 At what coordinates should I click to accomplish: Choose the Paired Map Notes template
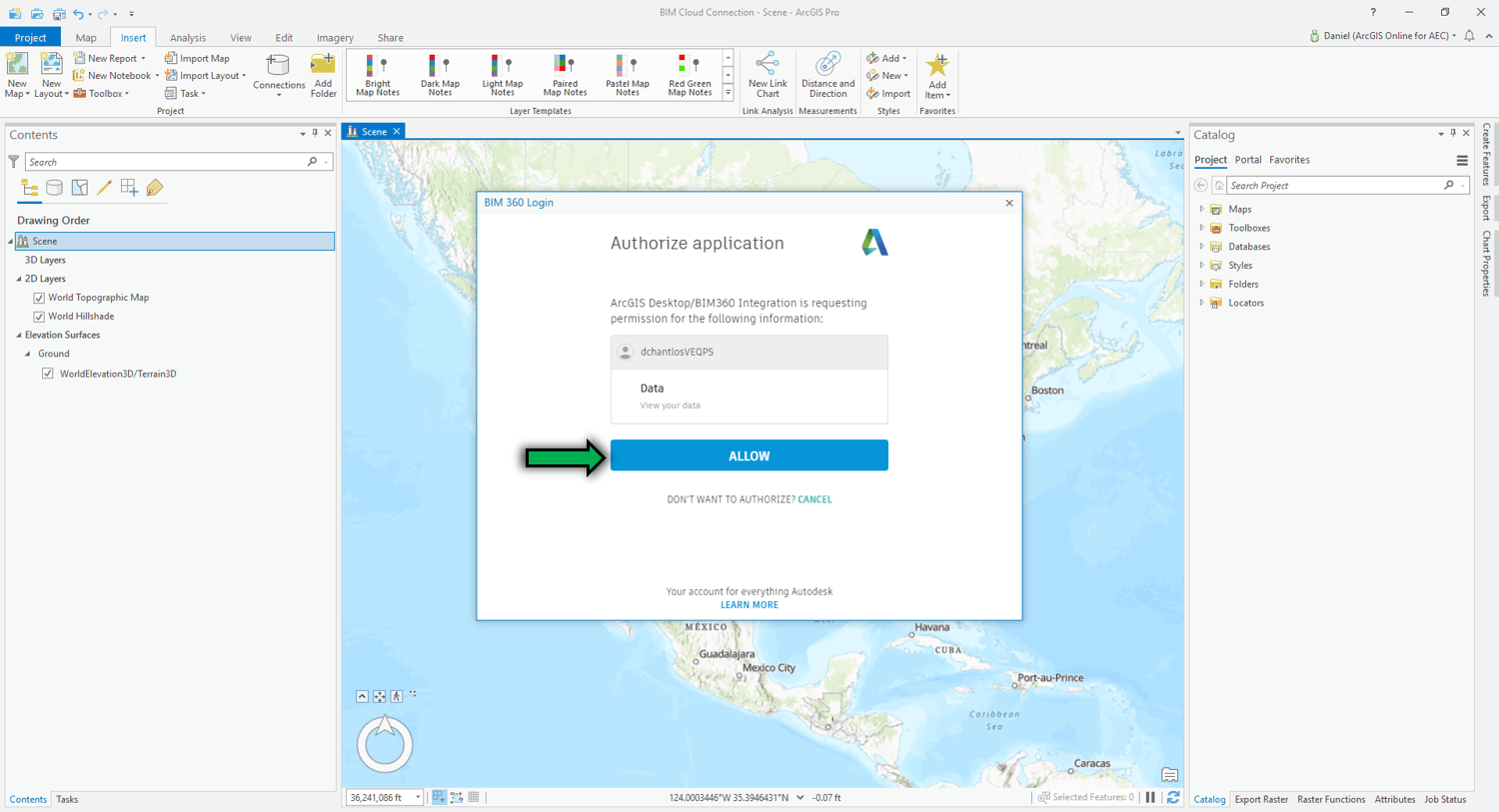tap(565, 76)
